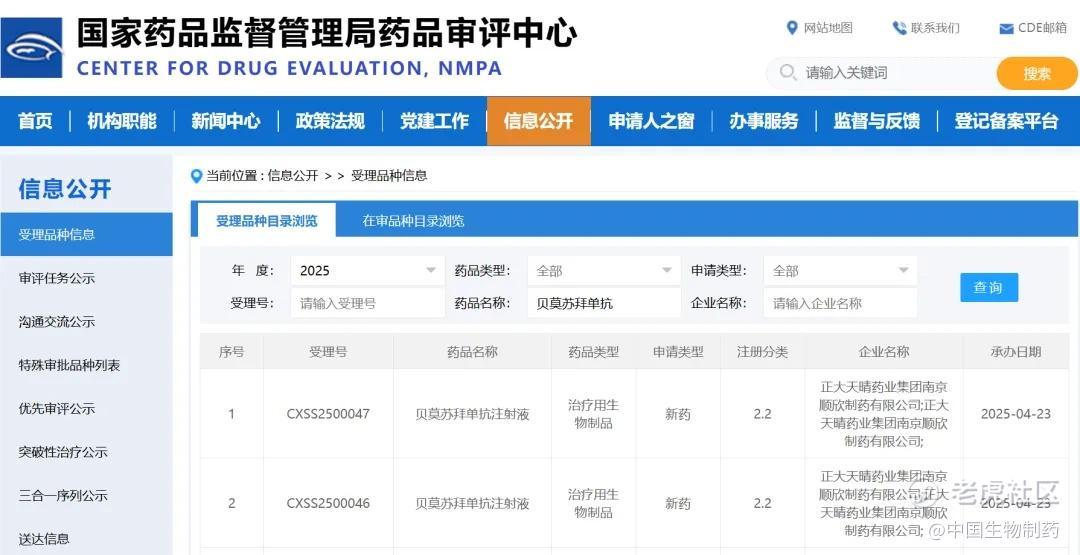Click the 受理号 input field
Screen dimensions: 1080x555
(x=368, y=303)
